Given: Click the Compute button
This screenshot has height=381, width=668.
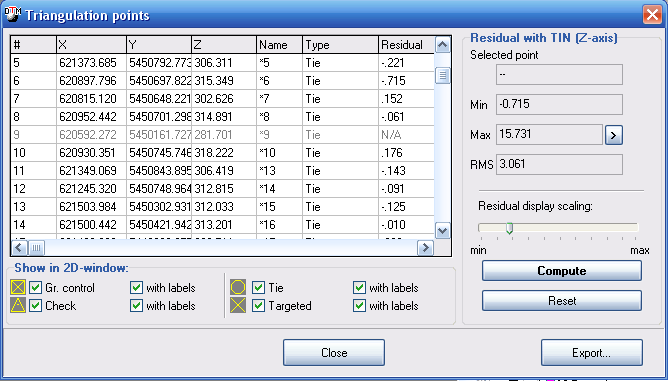Looking at the screenshot, I should (x=561, y=271).
